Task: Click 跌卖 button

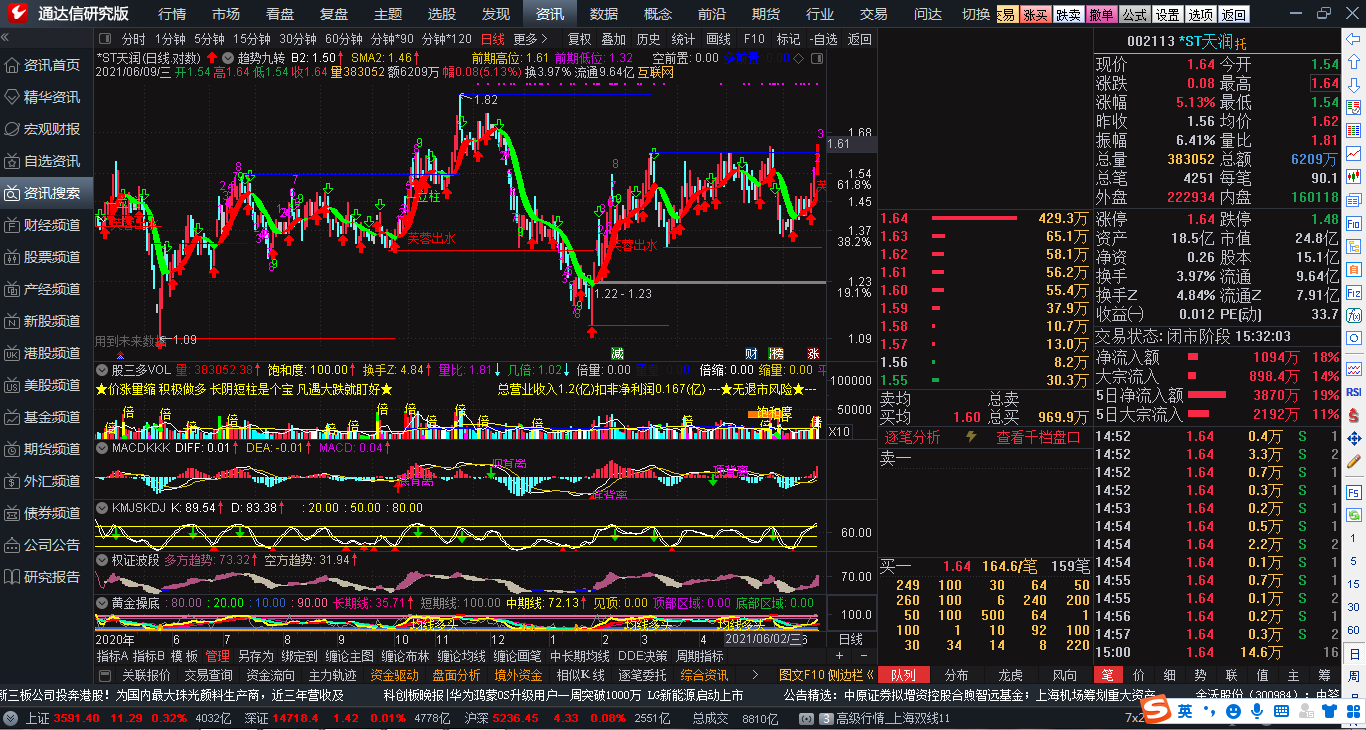Action: coord(1069,14)
